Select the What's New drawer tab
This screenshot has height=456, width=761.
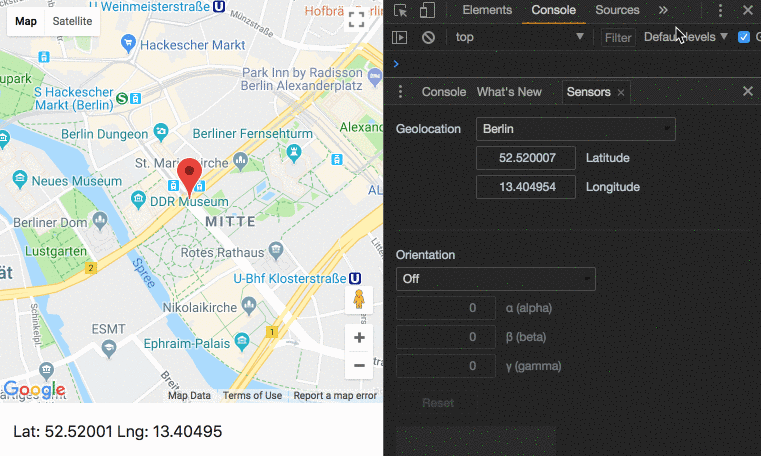[x=509, y=92]
